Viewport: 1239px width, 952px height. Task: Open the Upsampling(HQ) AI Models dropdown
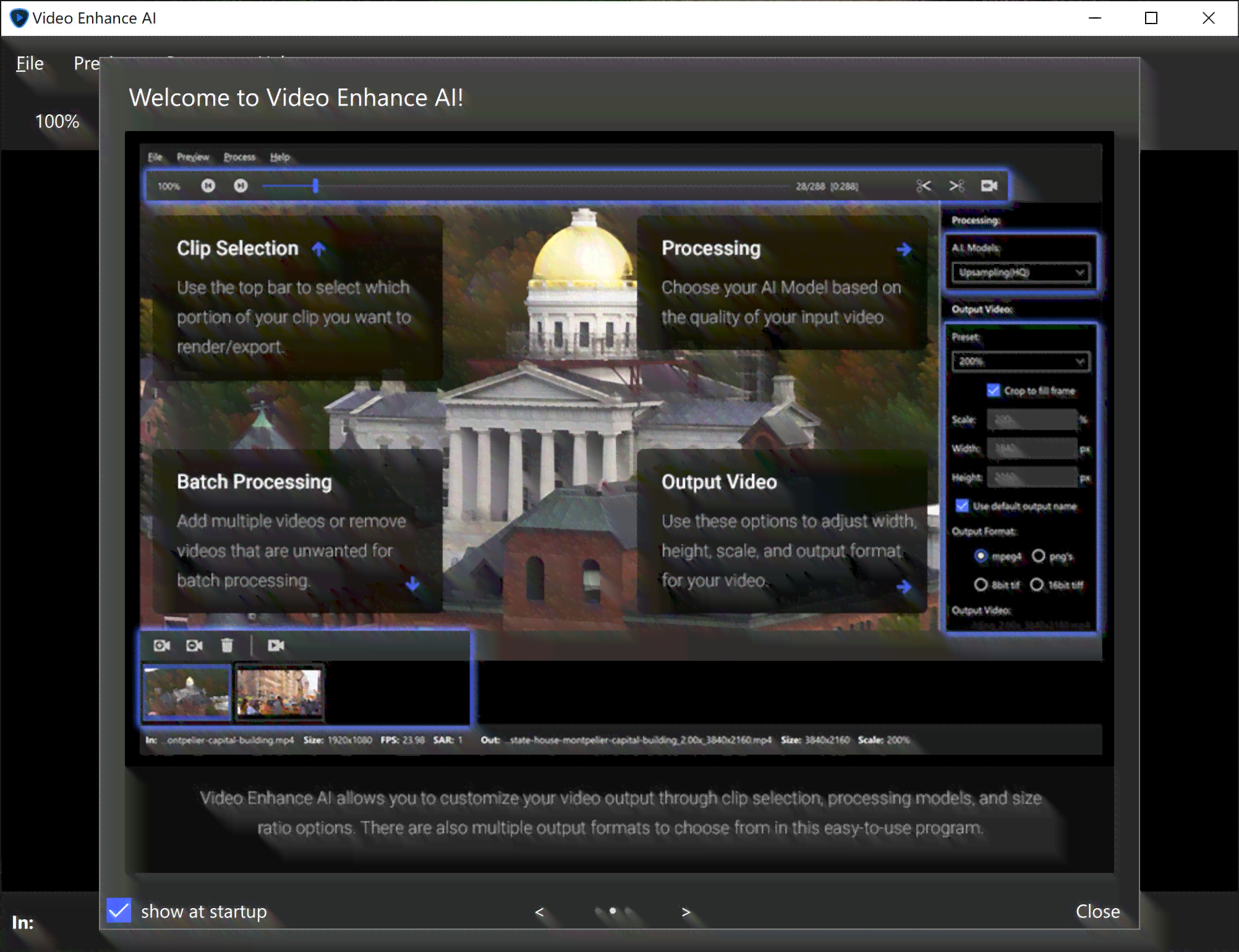pos(1021,273)
